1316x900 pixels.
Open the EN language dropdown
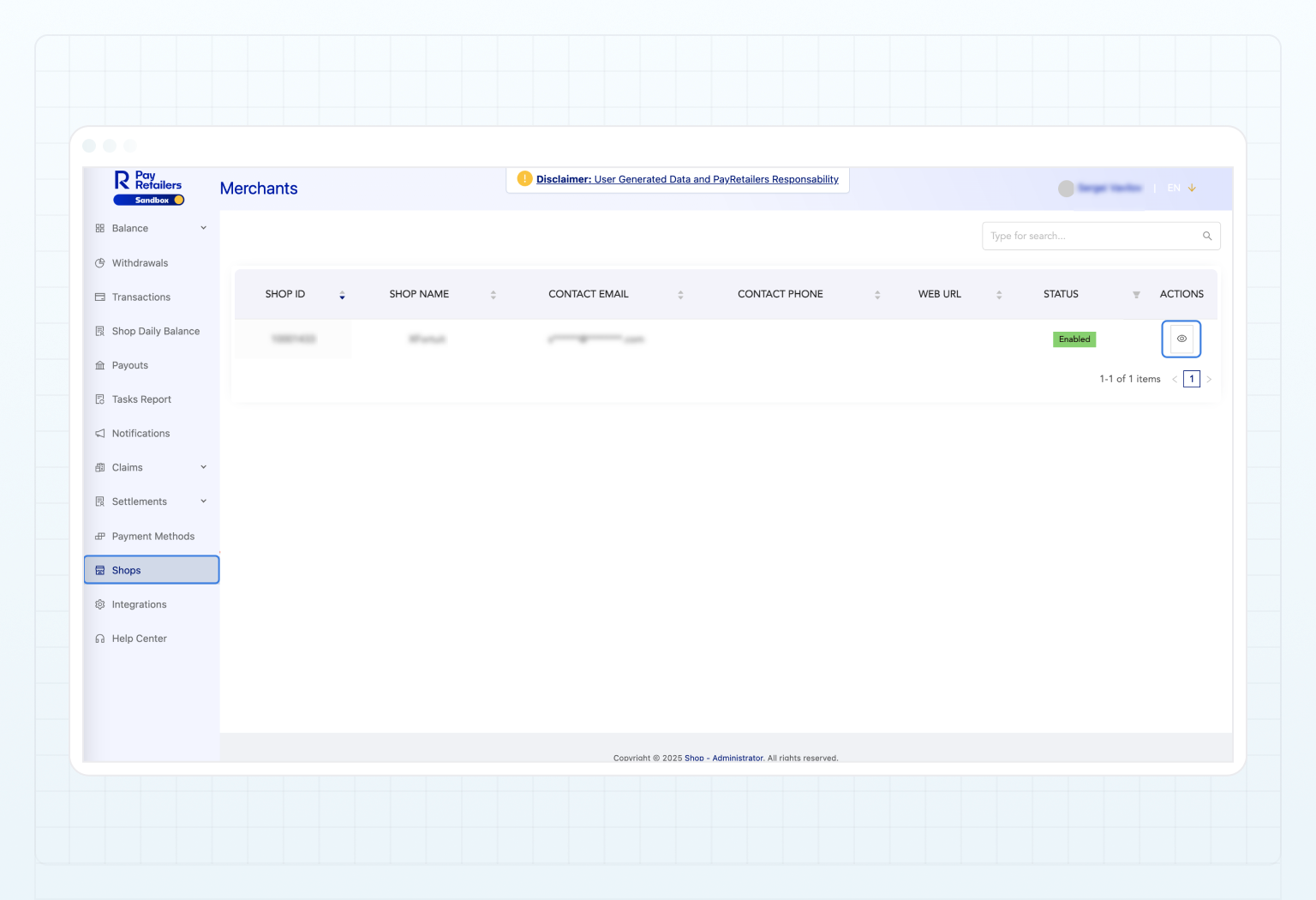click(x=1181, y=188)
